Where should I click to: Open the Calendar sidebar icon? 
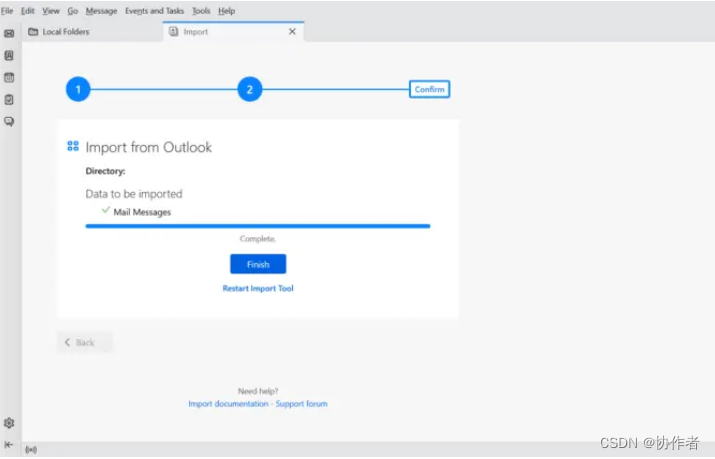[x=9, y=77]
